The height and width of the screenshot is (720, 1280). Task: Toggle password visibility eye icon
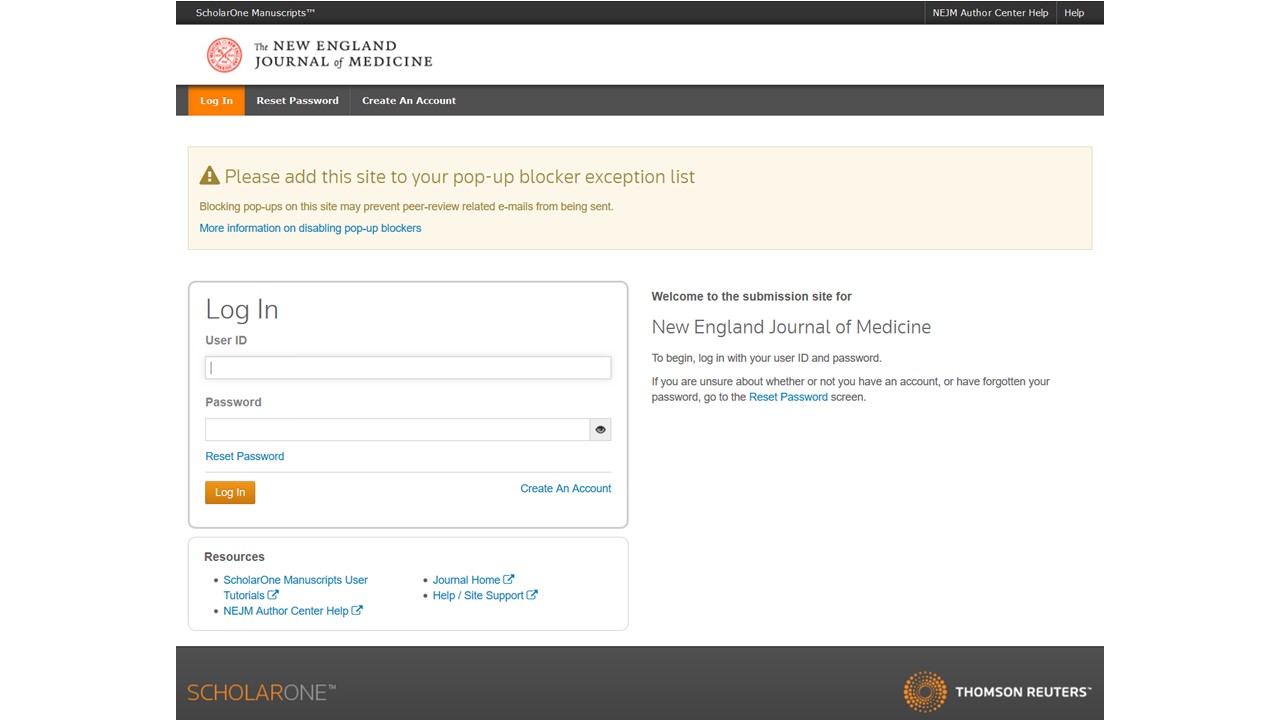pyautogui.click(x=600, y=429)
